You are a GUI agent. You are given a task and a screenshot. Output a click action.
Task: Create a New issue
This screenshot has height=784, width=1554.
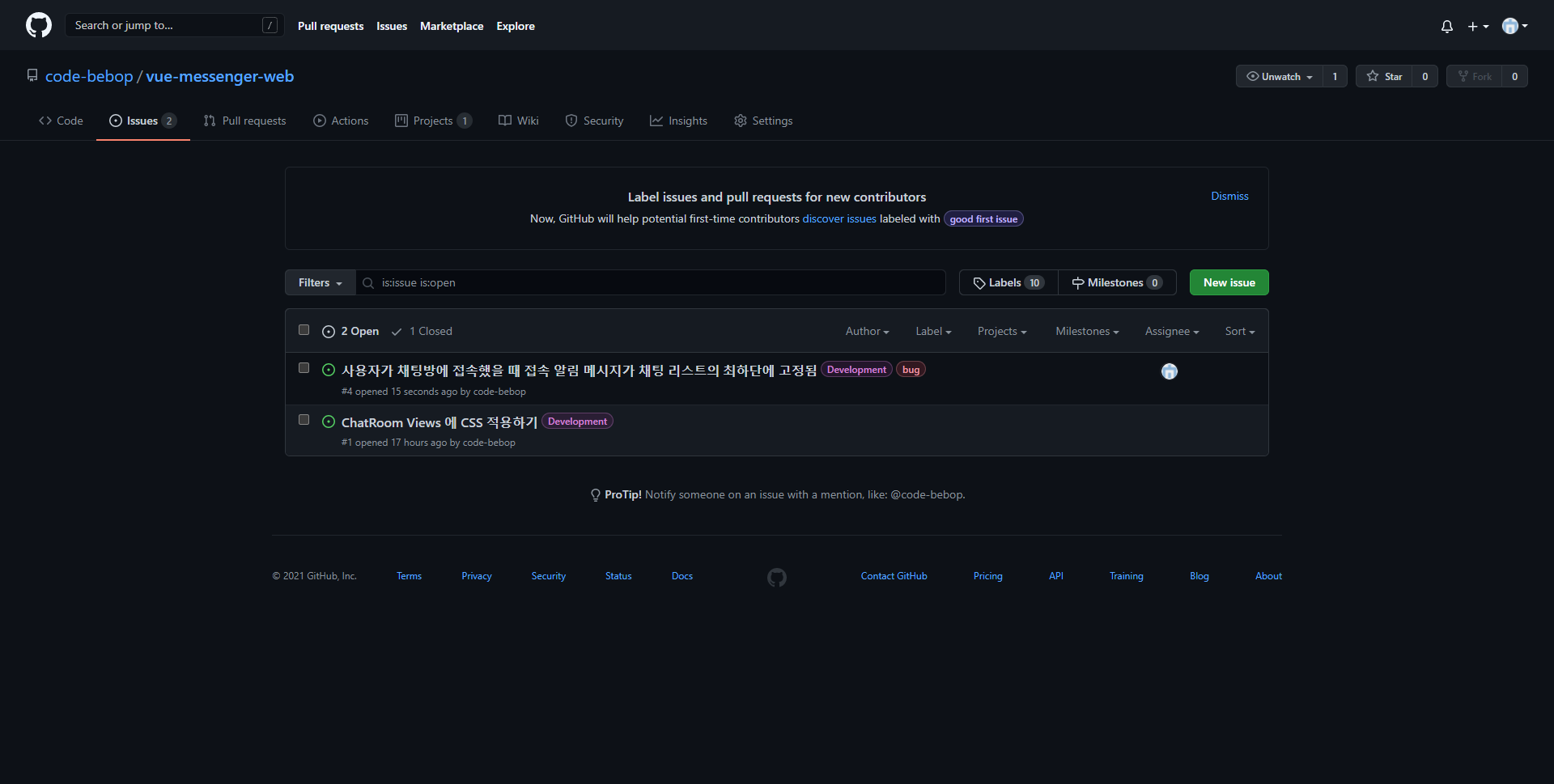click(1229, 282)
